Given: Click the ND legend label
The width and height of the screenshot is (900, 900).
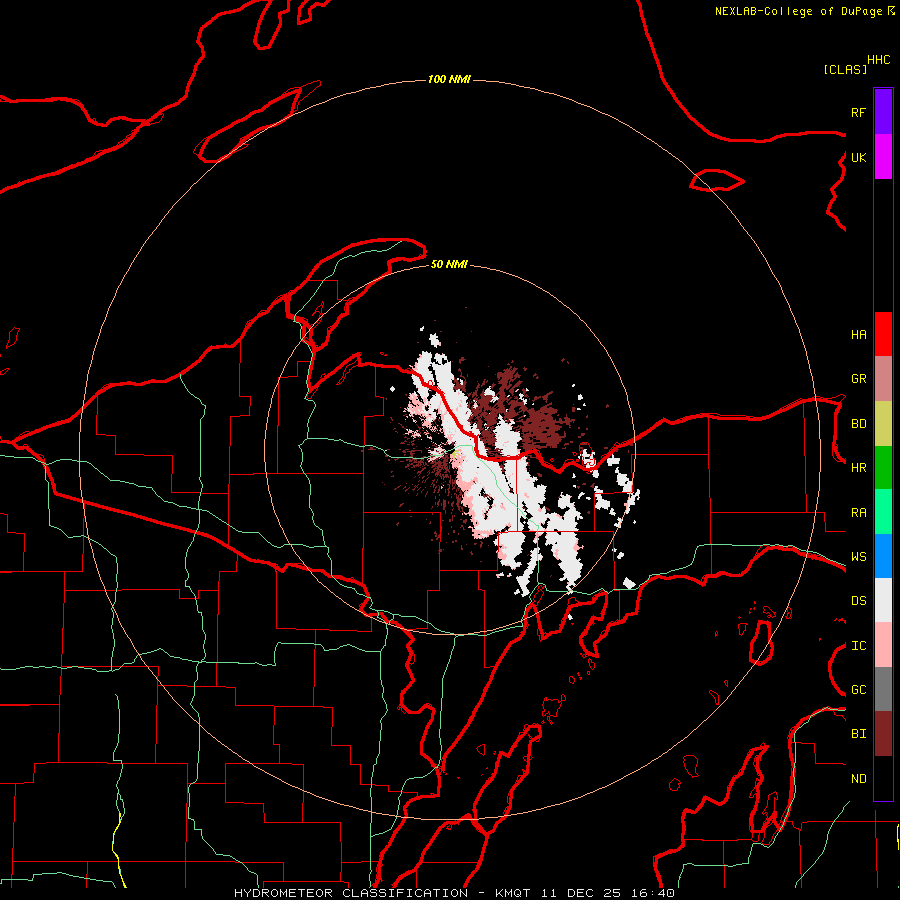Looking at the screenshot, I should point(859,778).
